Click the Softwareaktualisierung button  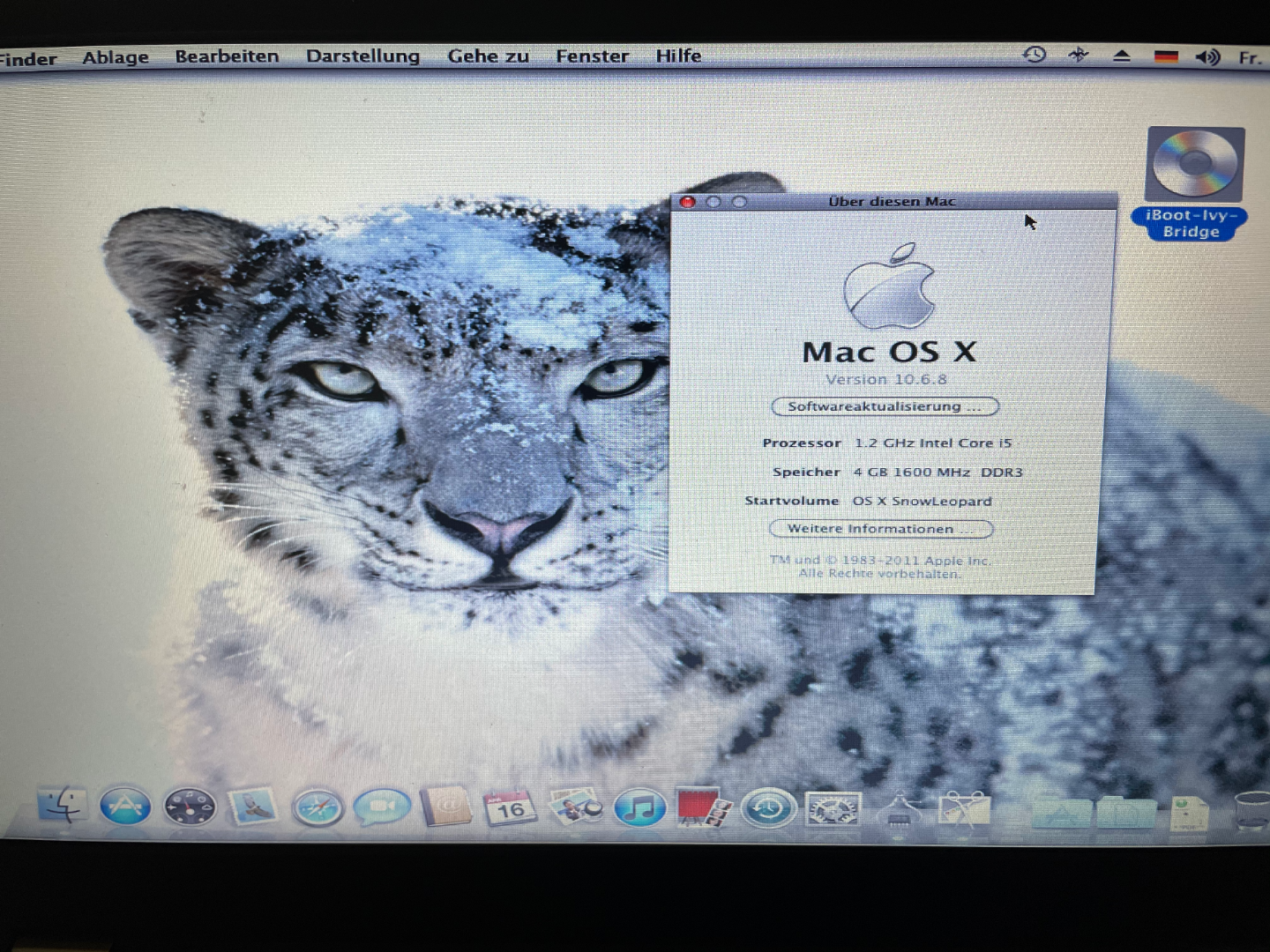pyautogui.click(x=885, y=406)
